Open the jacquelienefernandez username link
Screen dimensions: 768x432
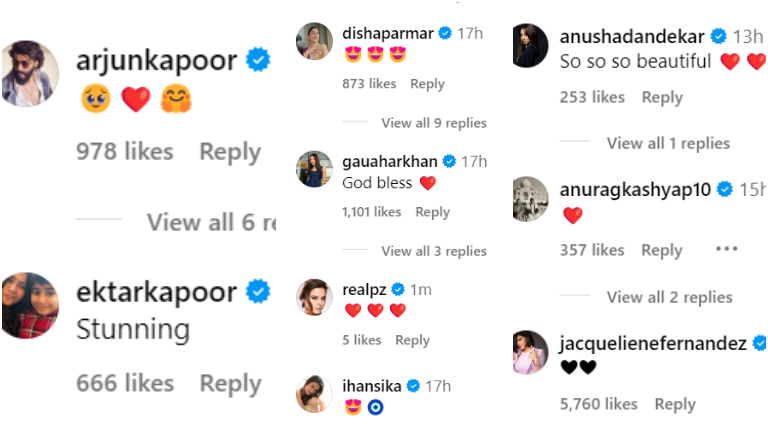tap(652, 344)
